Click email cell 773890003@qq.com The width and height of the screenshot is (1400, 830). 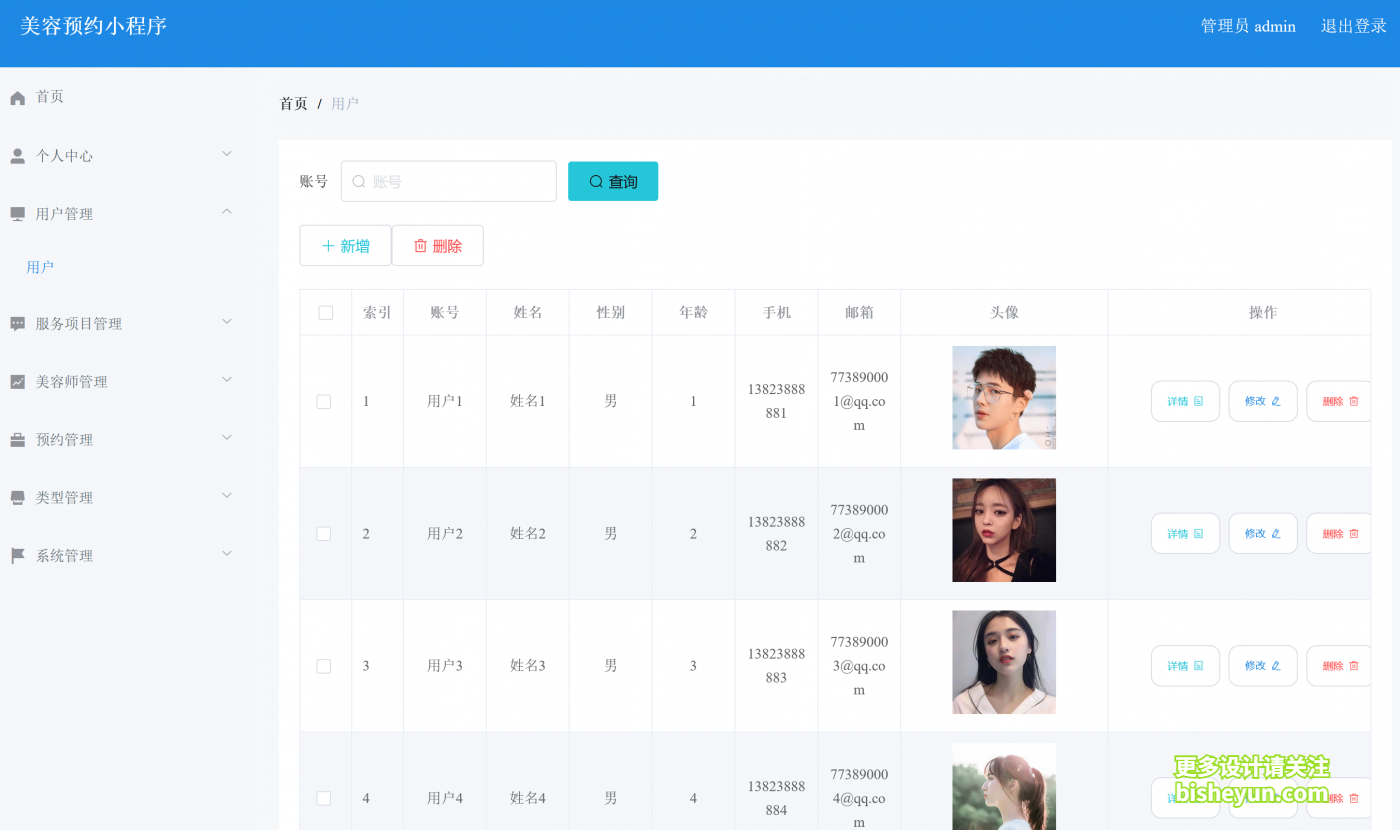point(859,666)
